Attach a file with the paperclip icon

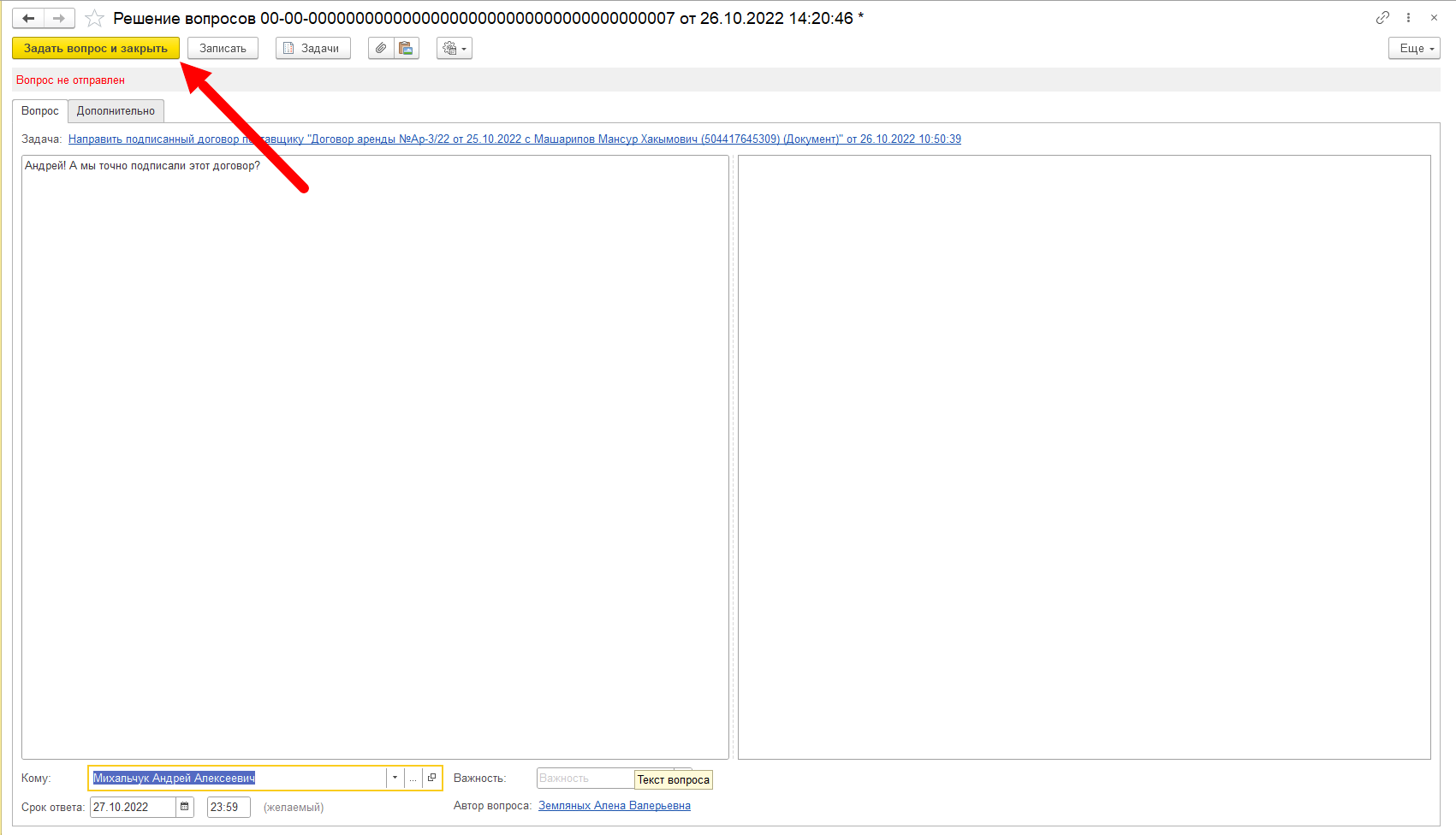coord(381,48)
